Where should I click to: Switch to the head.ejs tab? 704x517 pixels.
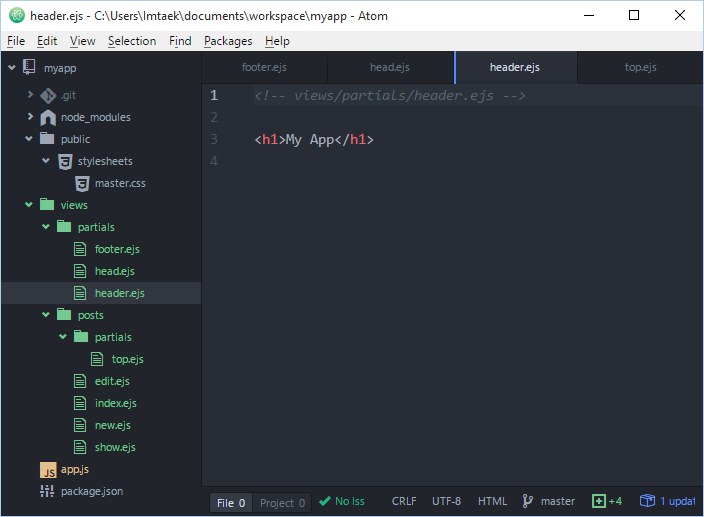[x=390, y=67]
